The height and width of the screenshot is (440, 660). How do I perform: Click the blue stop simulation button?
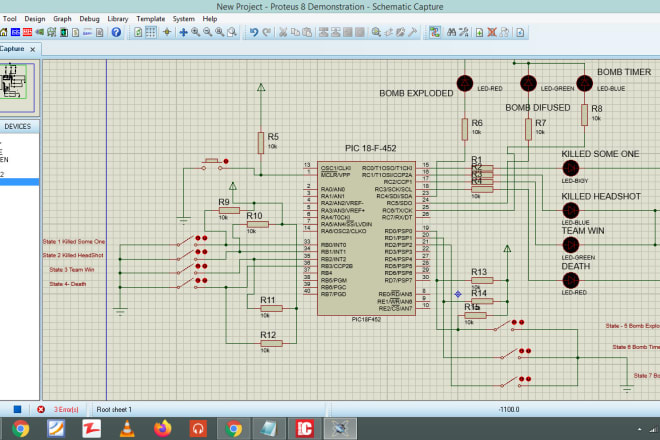(x=17, y=409)
